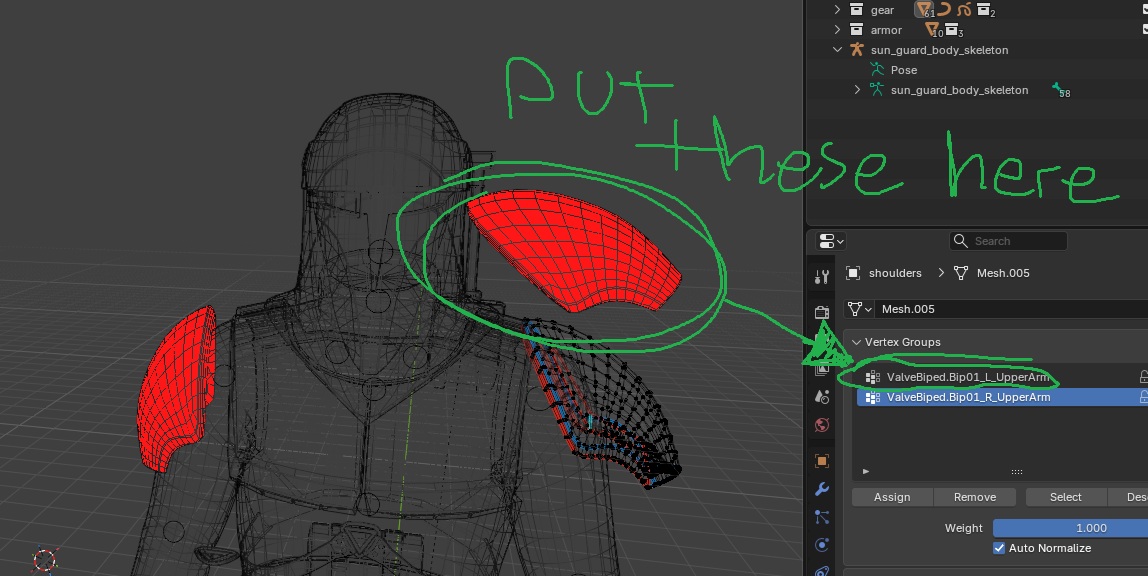Click the green armature data icon
This screenshot has height=576, width=1148.
point(876,90)
